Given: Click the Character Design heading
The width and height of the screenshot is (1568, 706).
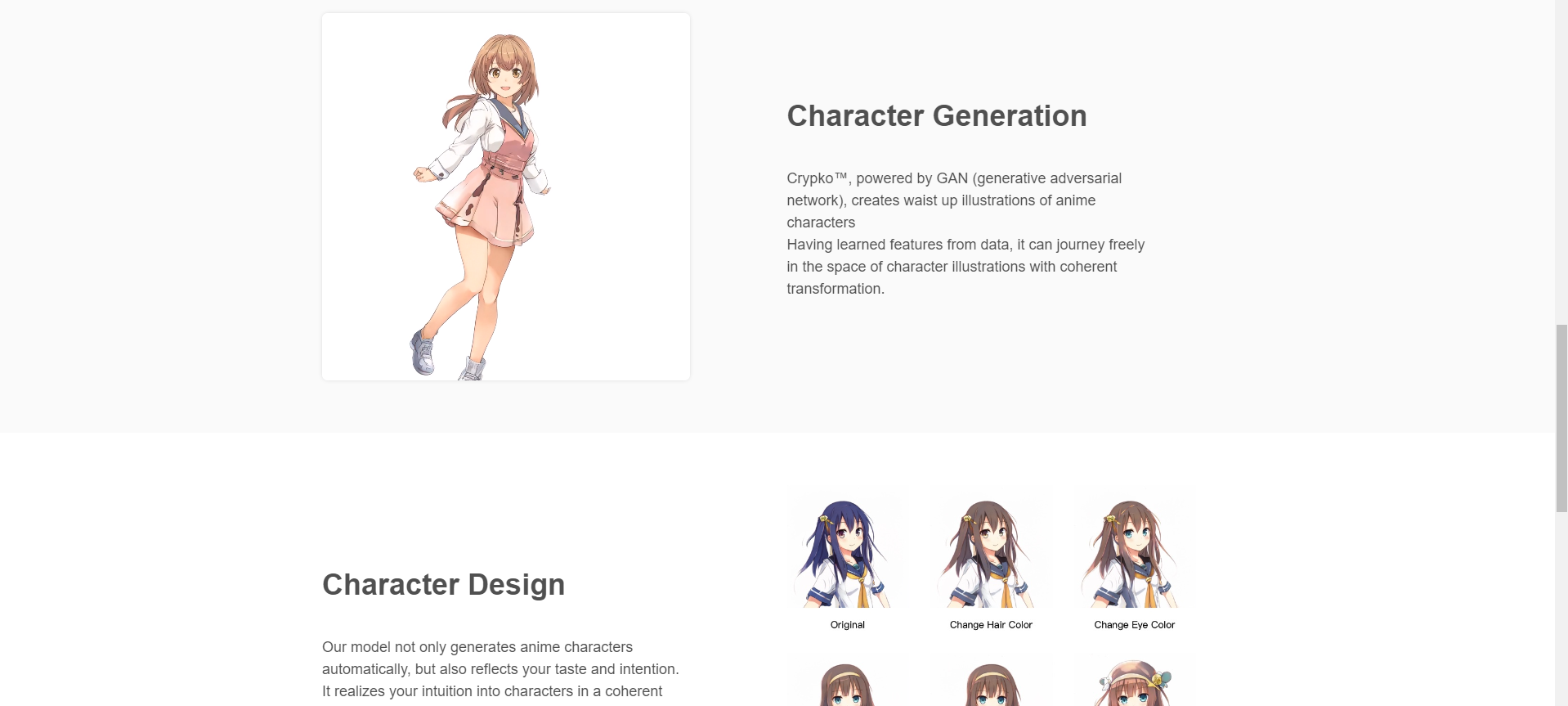Looking at the screenshot, I should tap(444, 585).
